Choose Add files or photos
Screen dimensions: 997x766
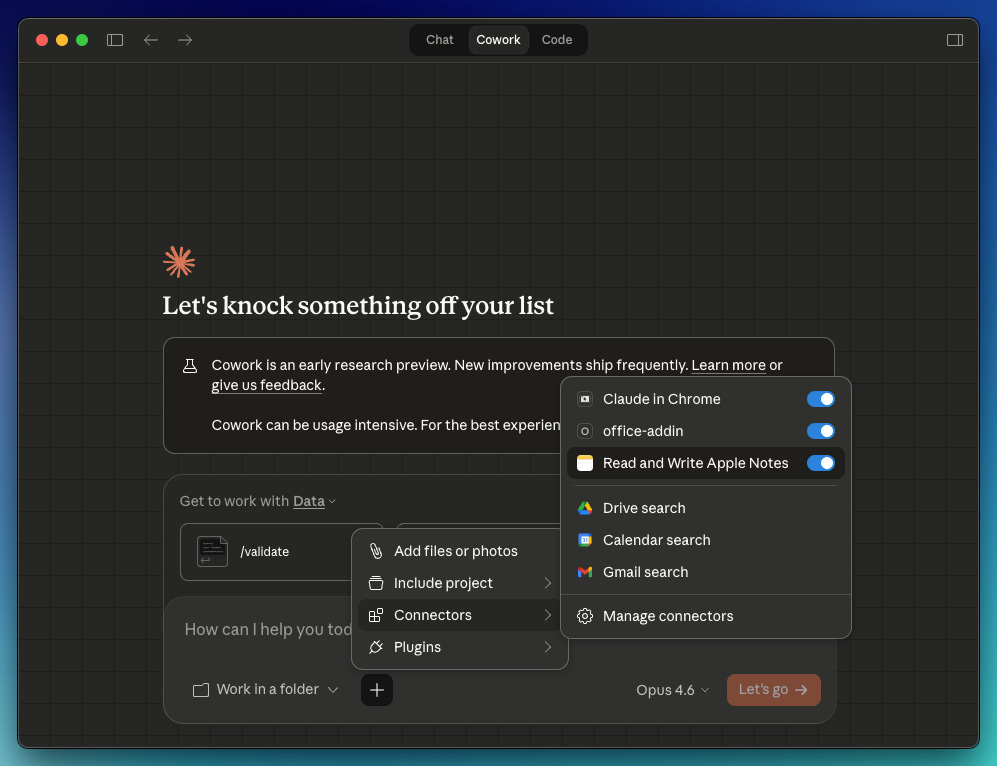[x=459, y=551]
